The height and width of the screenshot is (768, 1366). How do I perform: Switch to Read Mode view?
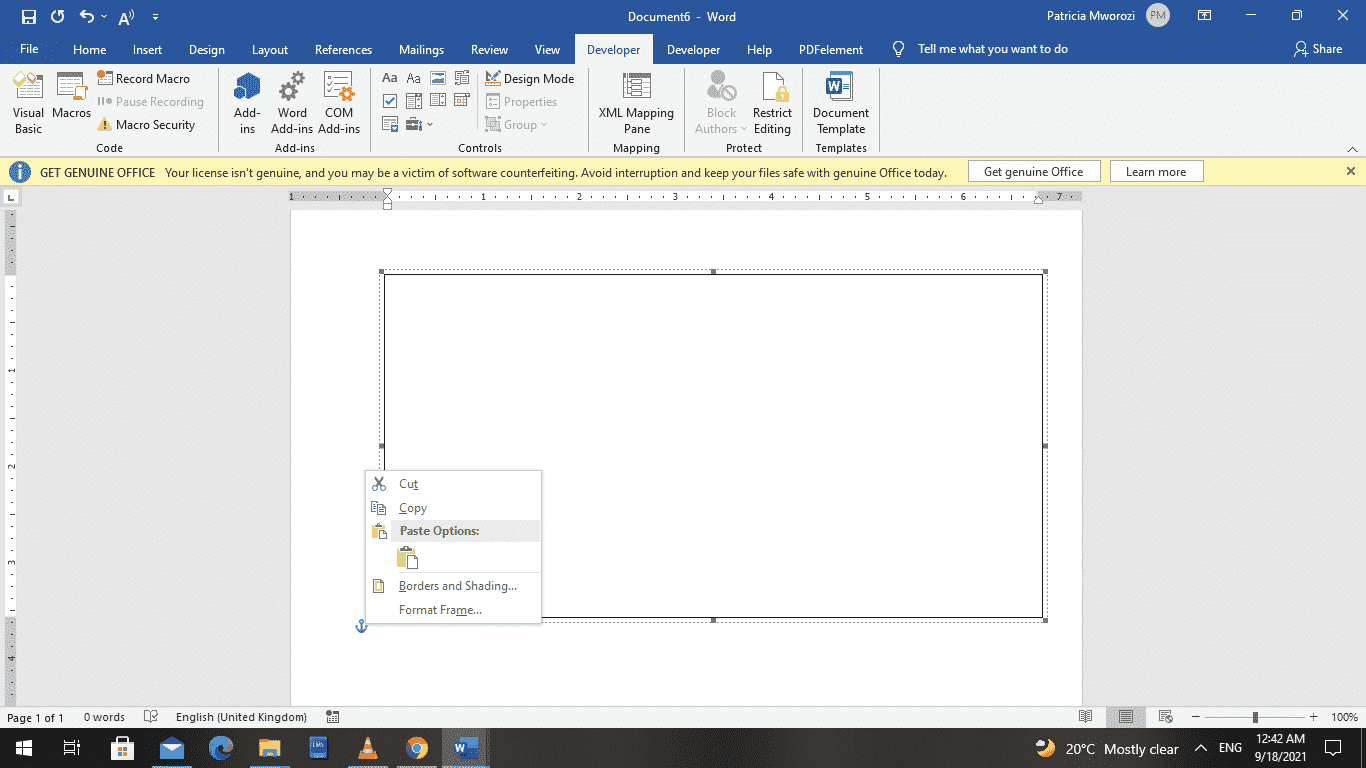tap(1085, 717)
